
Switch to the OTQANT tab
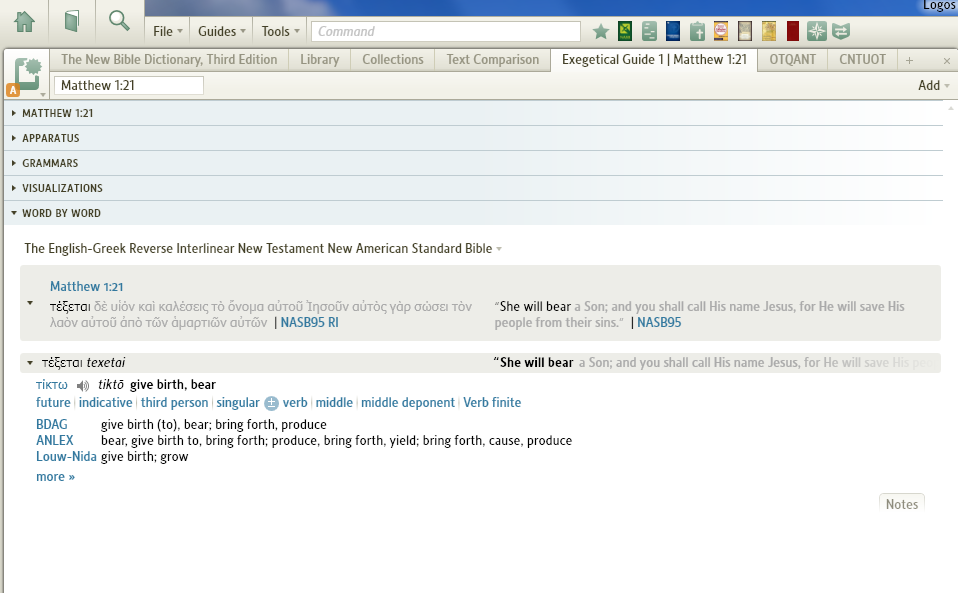[792, 60]
